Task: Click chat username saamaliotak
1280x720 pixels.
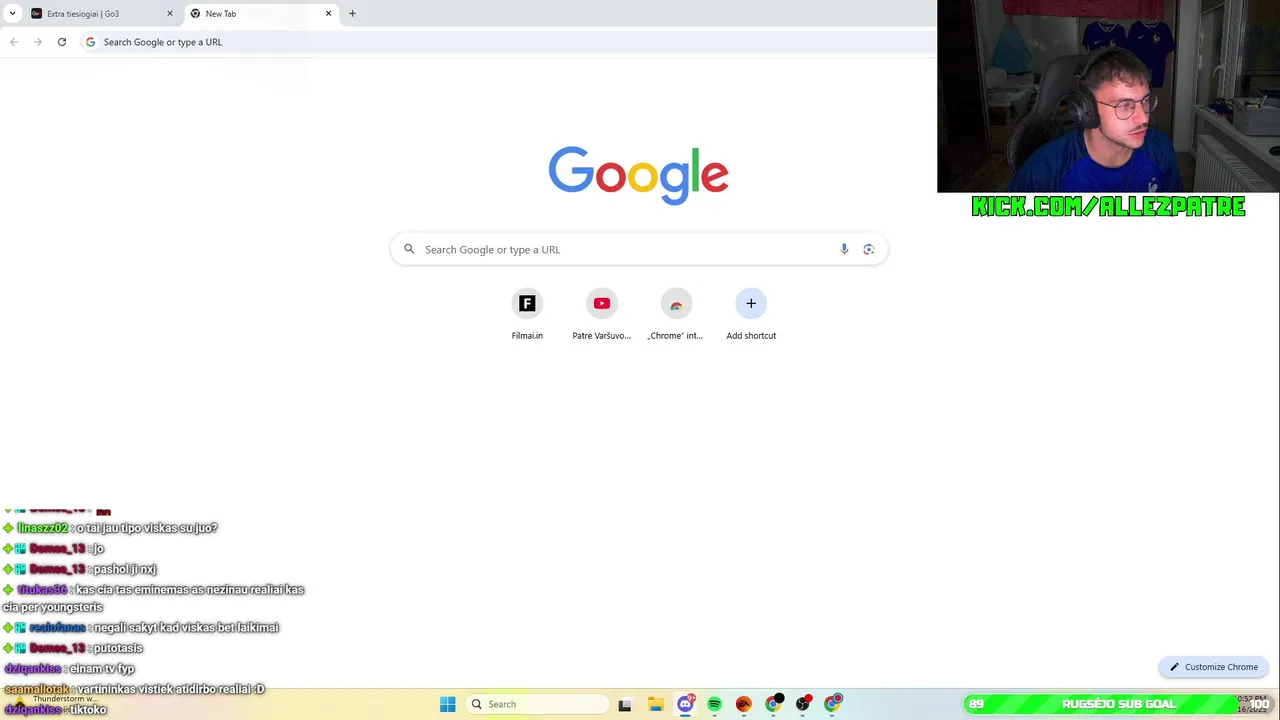Action: click(36, 689)
